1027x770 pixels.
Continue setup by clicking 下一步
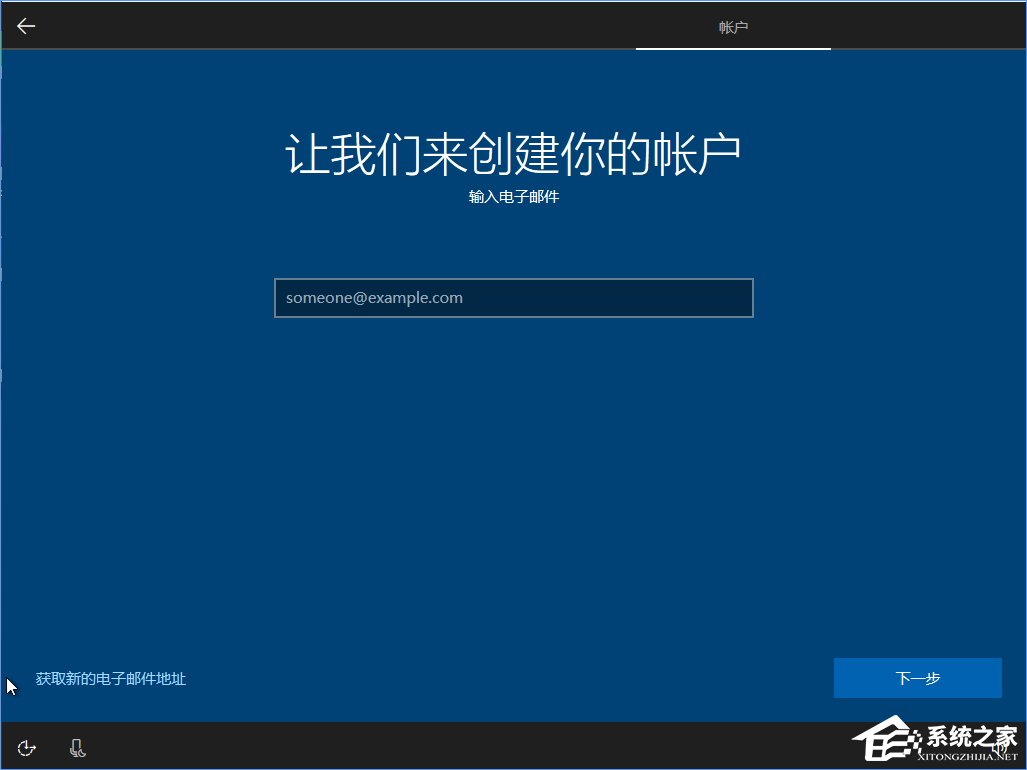[x=917, y=677]
